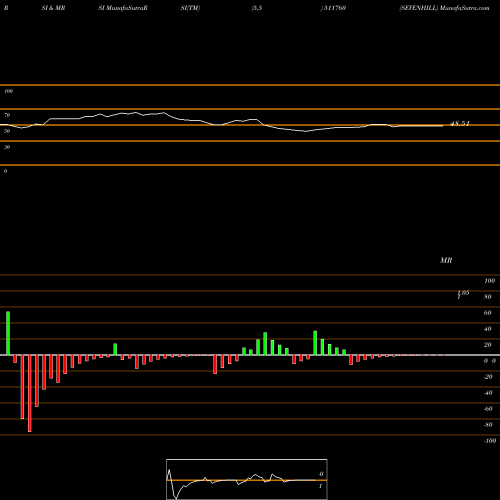Click RSI axis label 30

pos(7,147)
